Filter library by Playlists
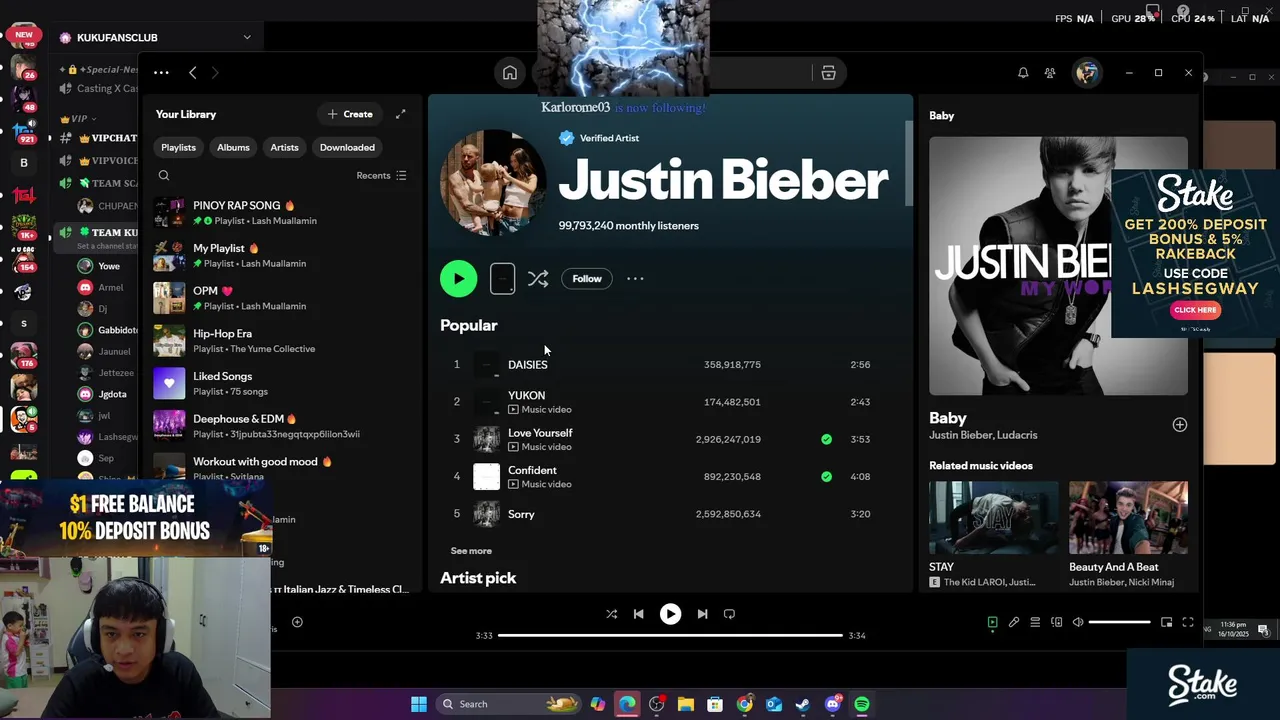Viewport: 1280px width, 720px height. tap(179, 148)
